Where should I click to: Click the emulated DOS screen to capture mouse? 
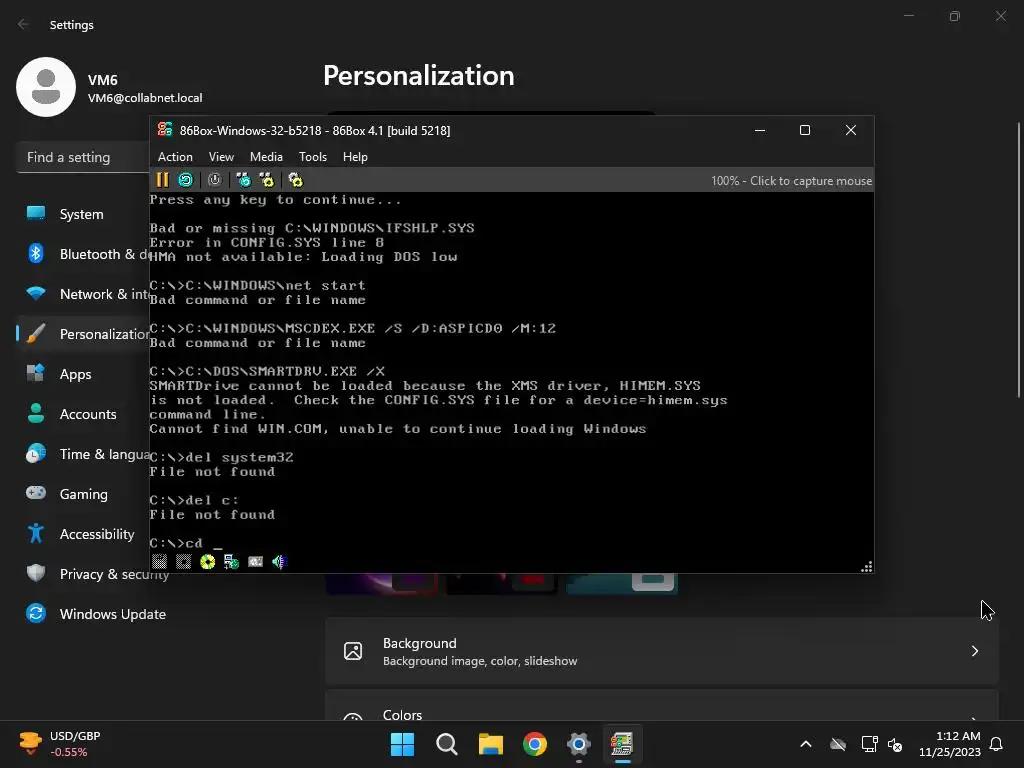click(x=511, y=372)
